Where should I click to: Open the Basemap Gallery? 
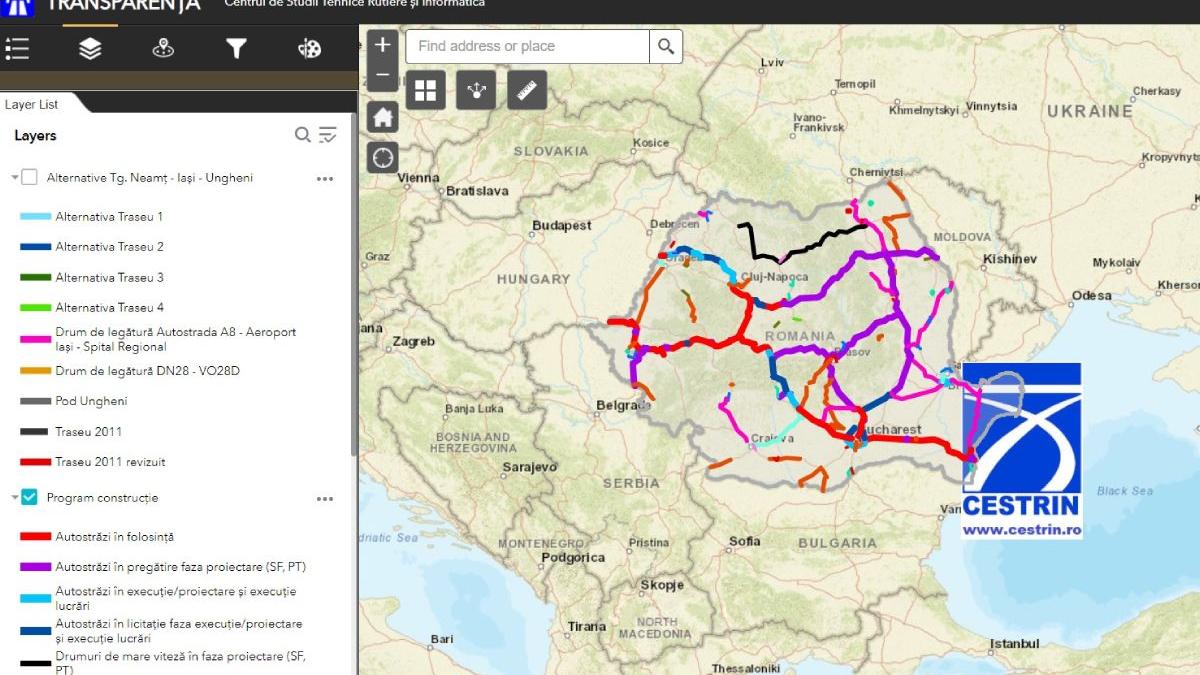(x=425, y=89)
